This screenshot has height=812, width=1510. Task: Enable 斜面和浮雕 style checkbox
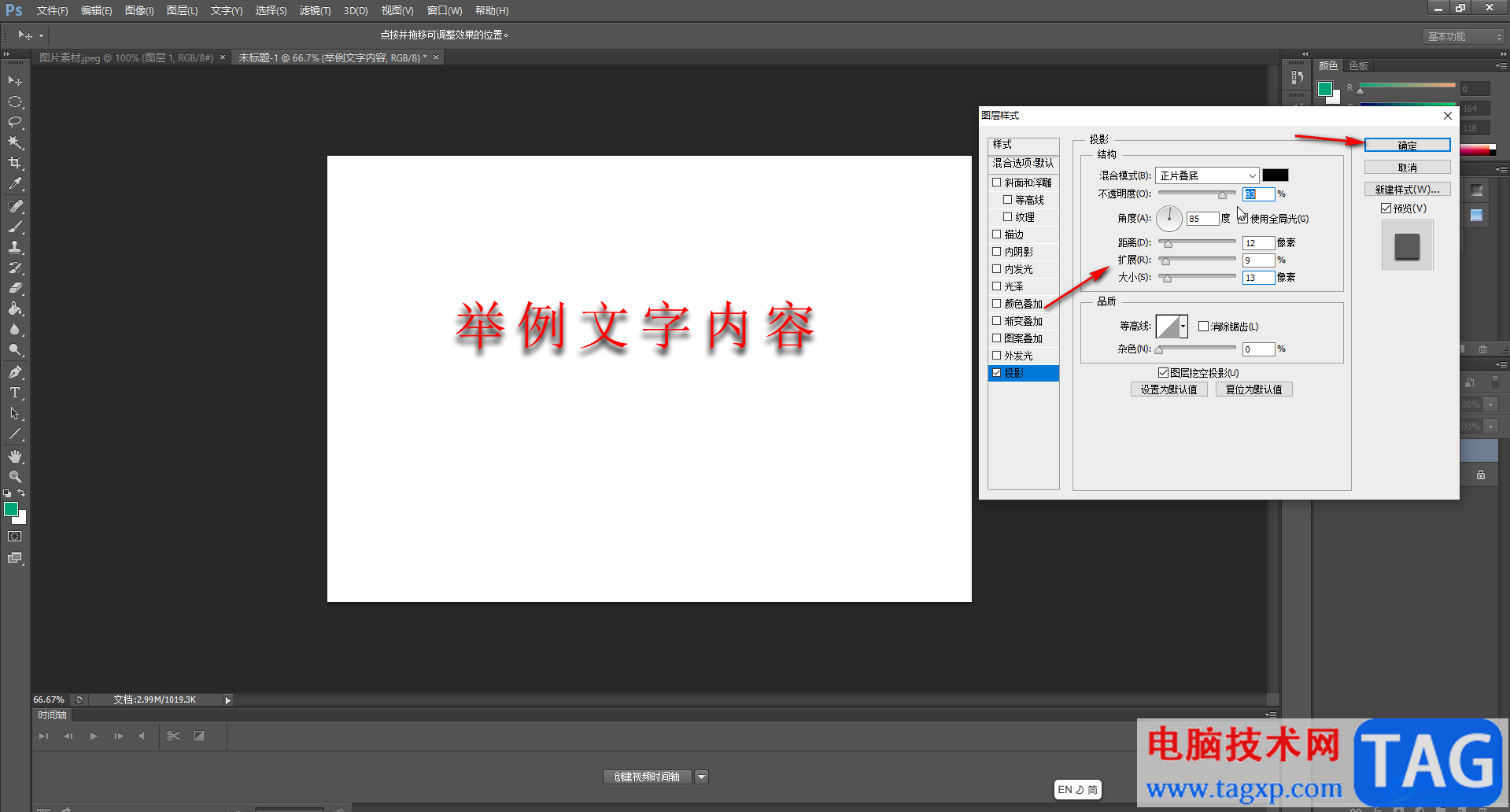(997, 183)
